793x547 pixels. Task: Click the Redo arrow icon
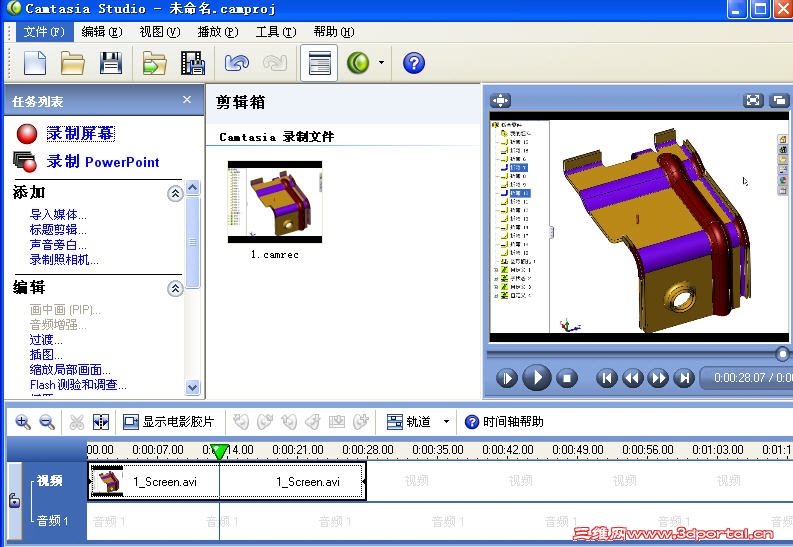tap(275, 63)
